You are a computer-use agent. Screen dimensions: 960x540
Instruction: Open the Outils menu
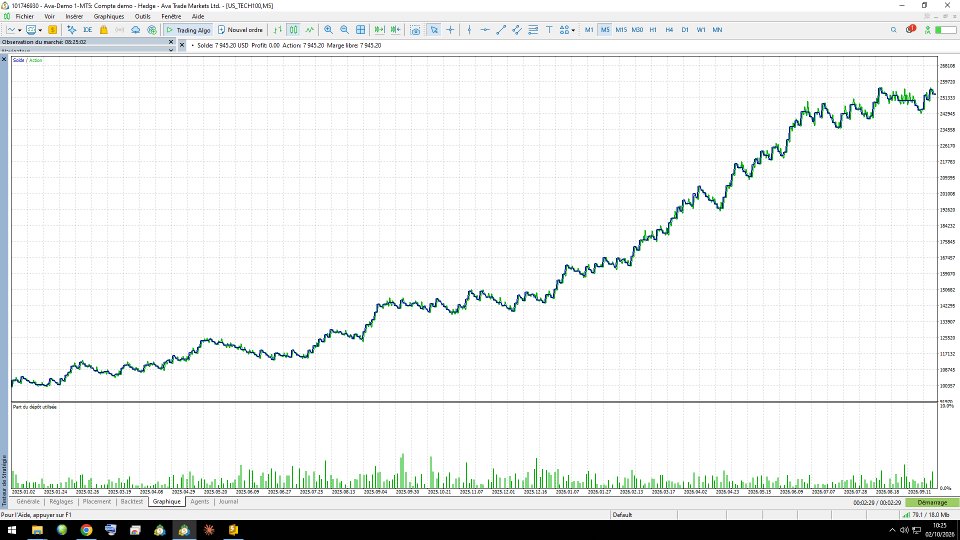(x=143, y=17)
